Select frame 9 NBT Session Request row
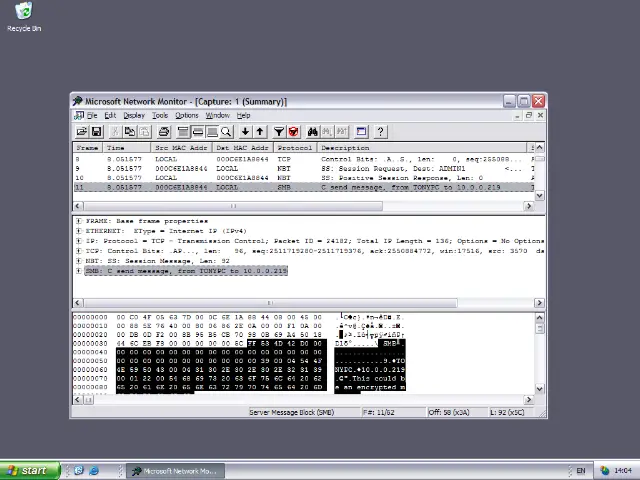640x480 pixels. [x=304, y=169]
